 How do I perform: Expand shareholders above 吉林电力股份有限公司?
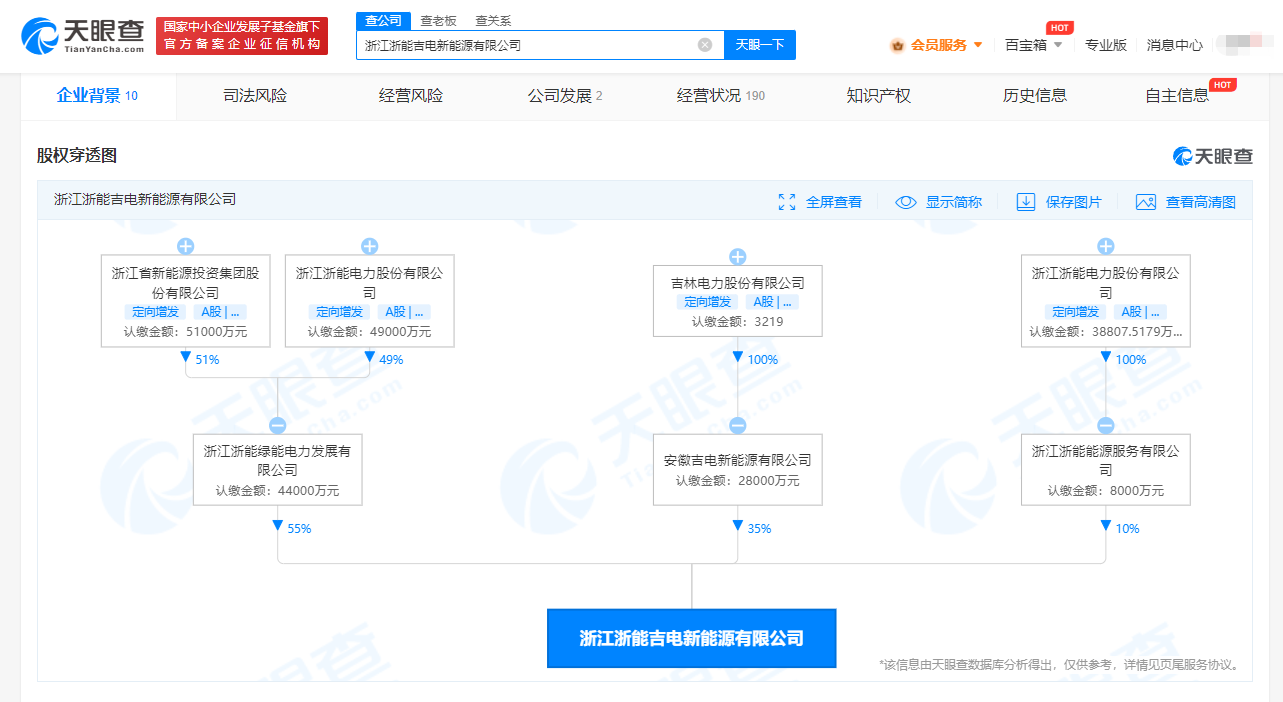pos(737,257)
